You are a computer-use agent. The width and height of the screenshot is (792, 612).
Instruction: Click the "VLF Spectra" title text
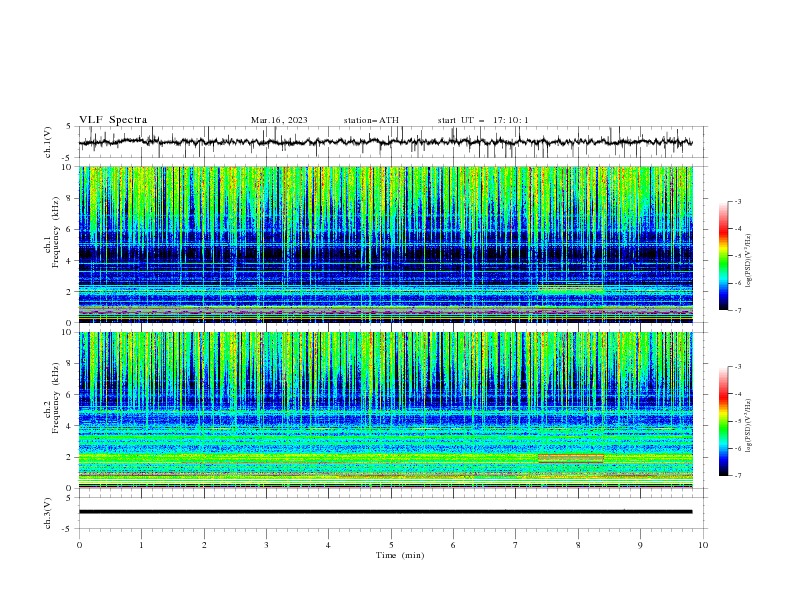coord(113,120)
